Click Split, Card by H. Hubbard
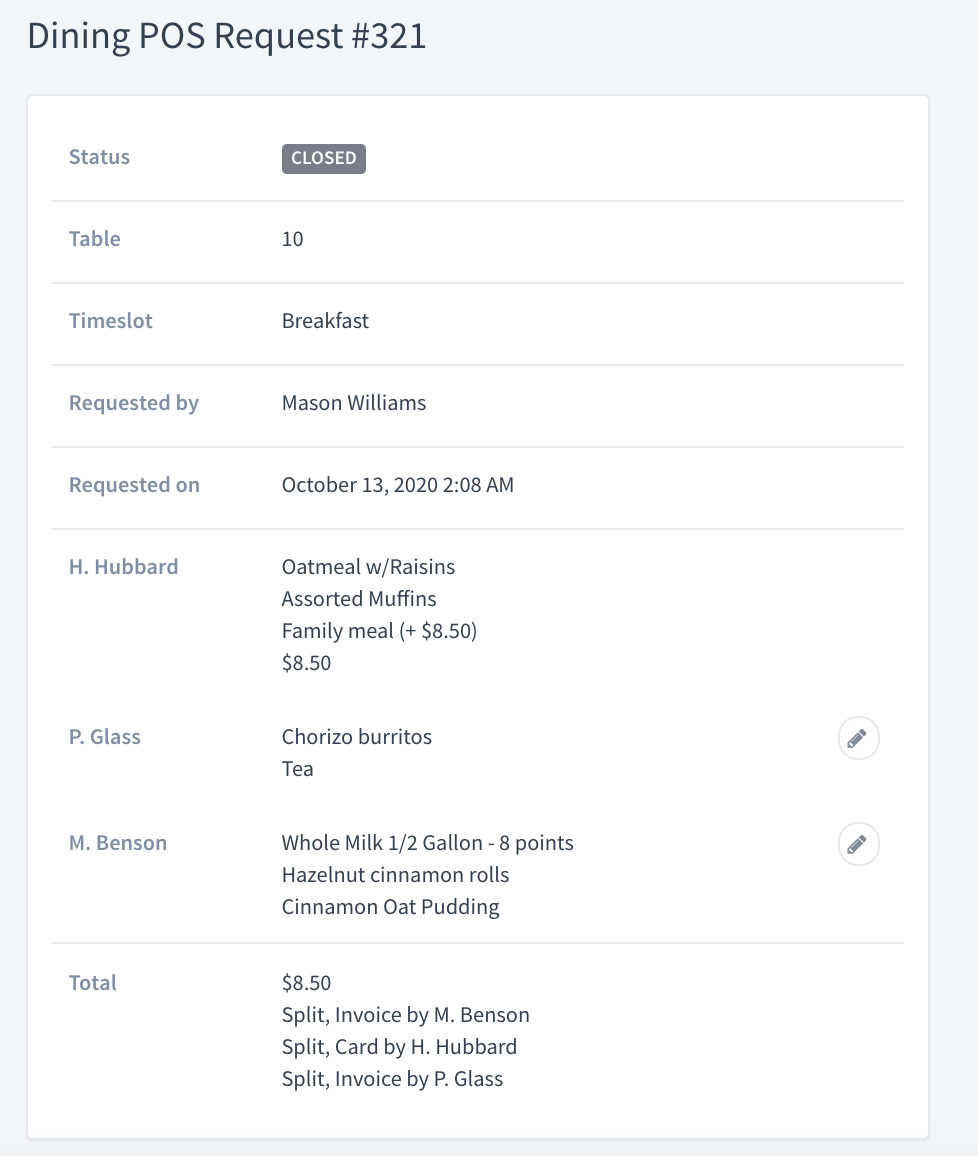 tap(399, 1047)
